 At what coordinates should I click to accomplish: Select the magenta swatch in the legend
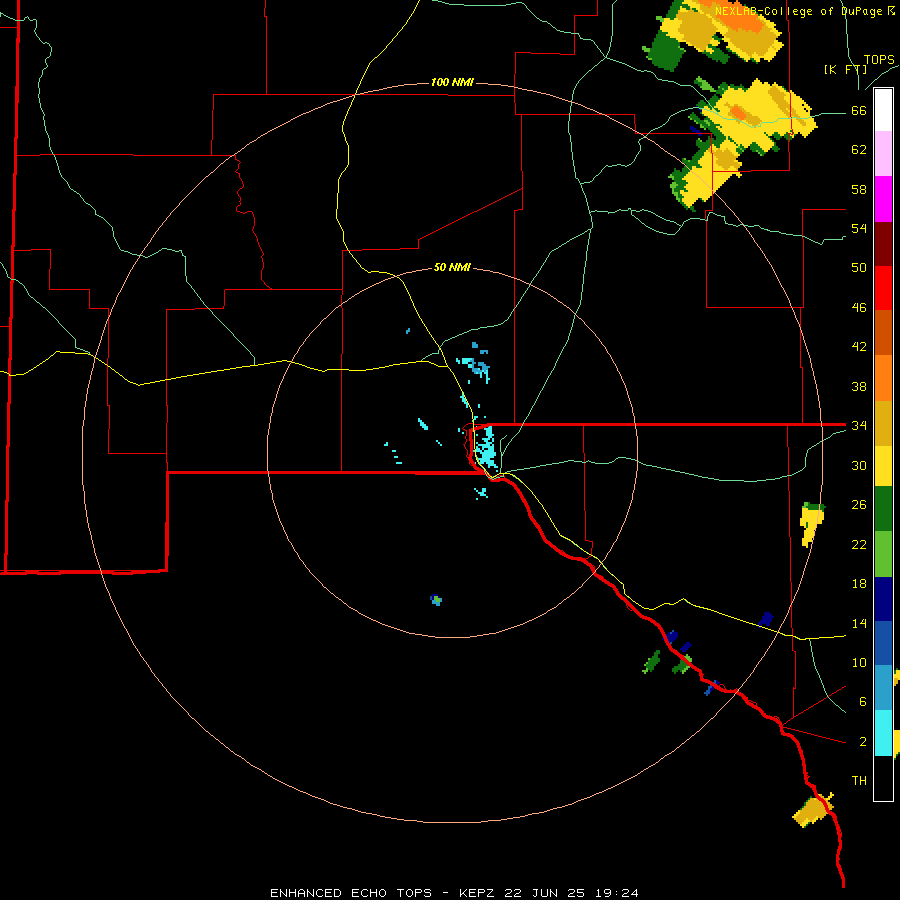coord(883,199)
